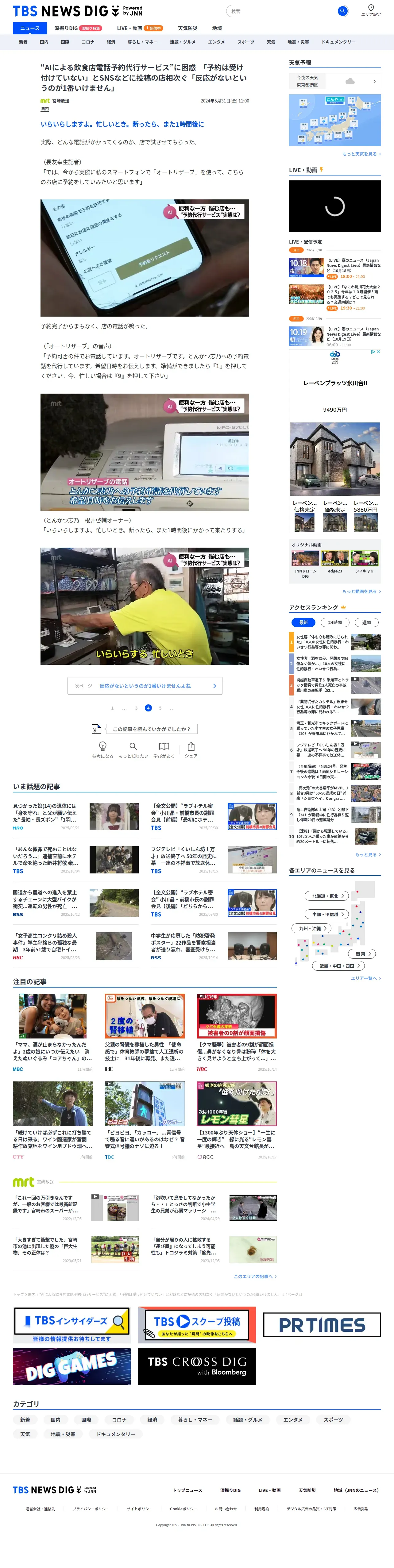Select the 週間 ranking filter
The height and width of the screenshot is (1568, 394).
pyautogui.click(x=367, y=622)
